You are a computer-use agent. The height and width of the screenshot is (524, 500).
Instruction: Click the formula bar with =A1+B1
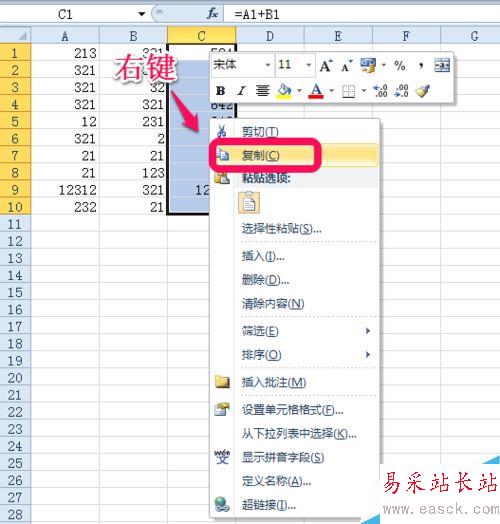pyautogui.click(x=362, y=14)
